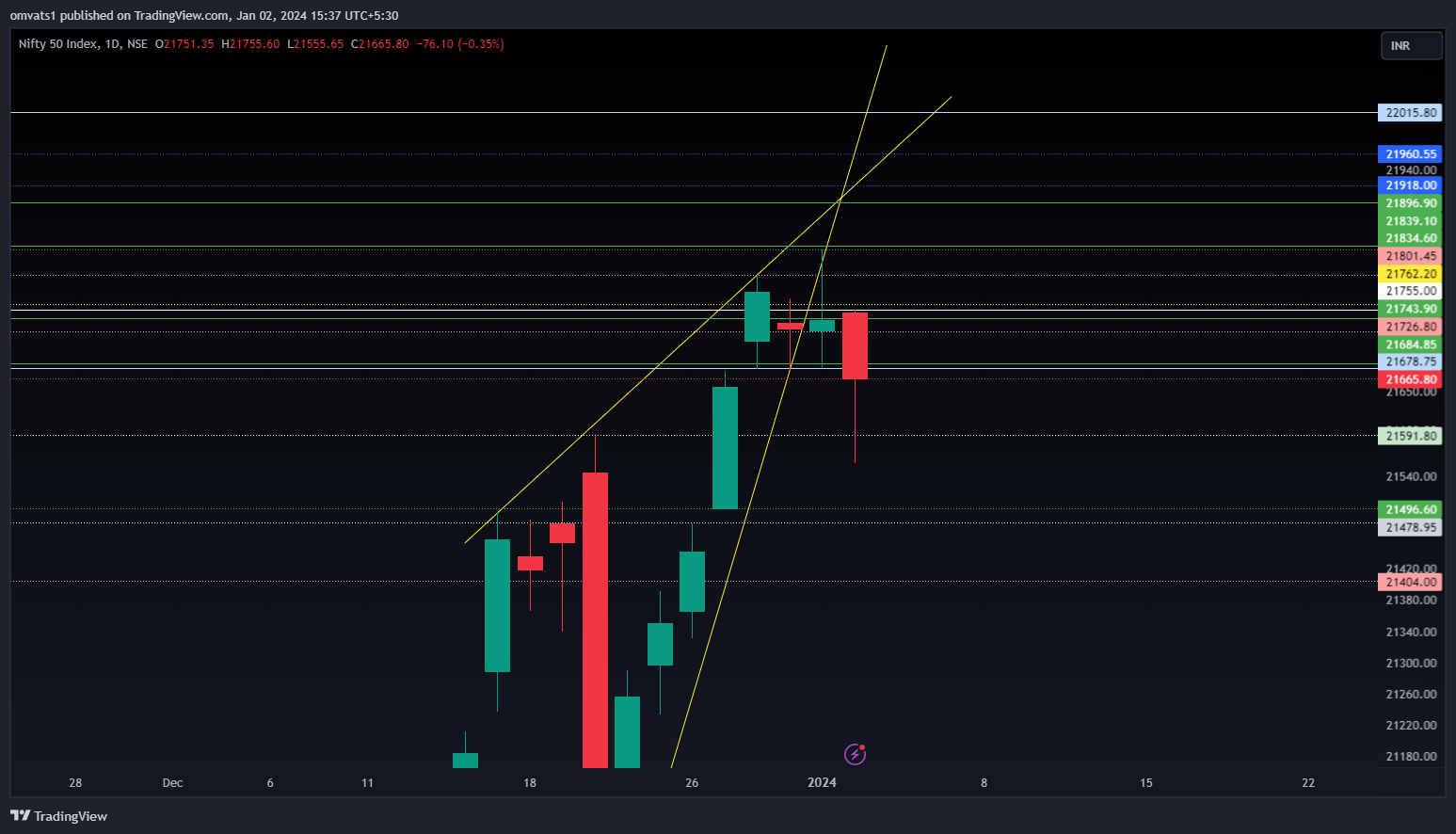Select the green 21839.10 price label
This screenshot has width=1456, height=834.
(x=1410, y=221)
